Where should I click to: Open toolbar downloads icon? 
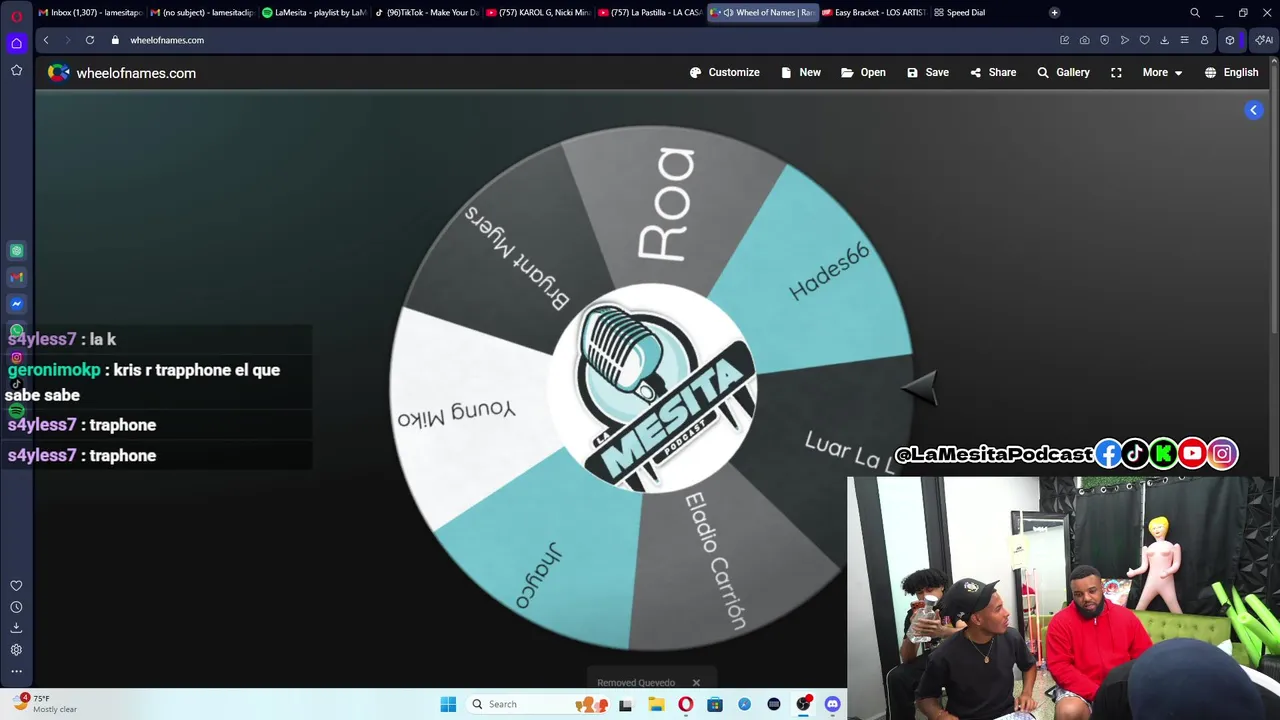(x=1164, y=40)
